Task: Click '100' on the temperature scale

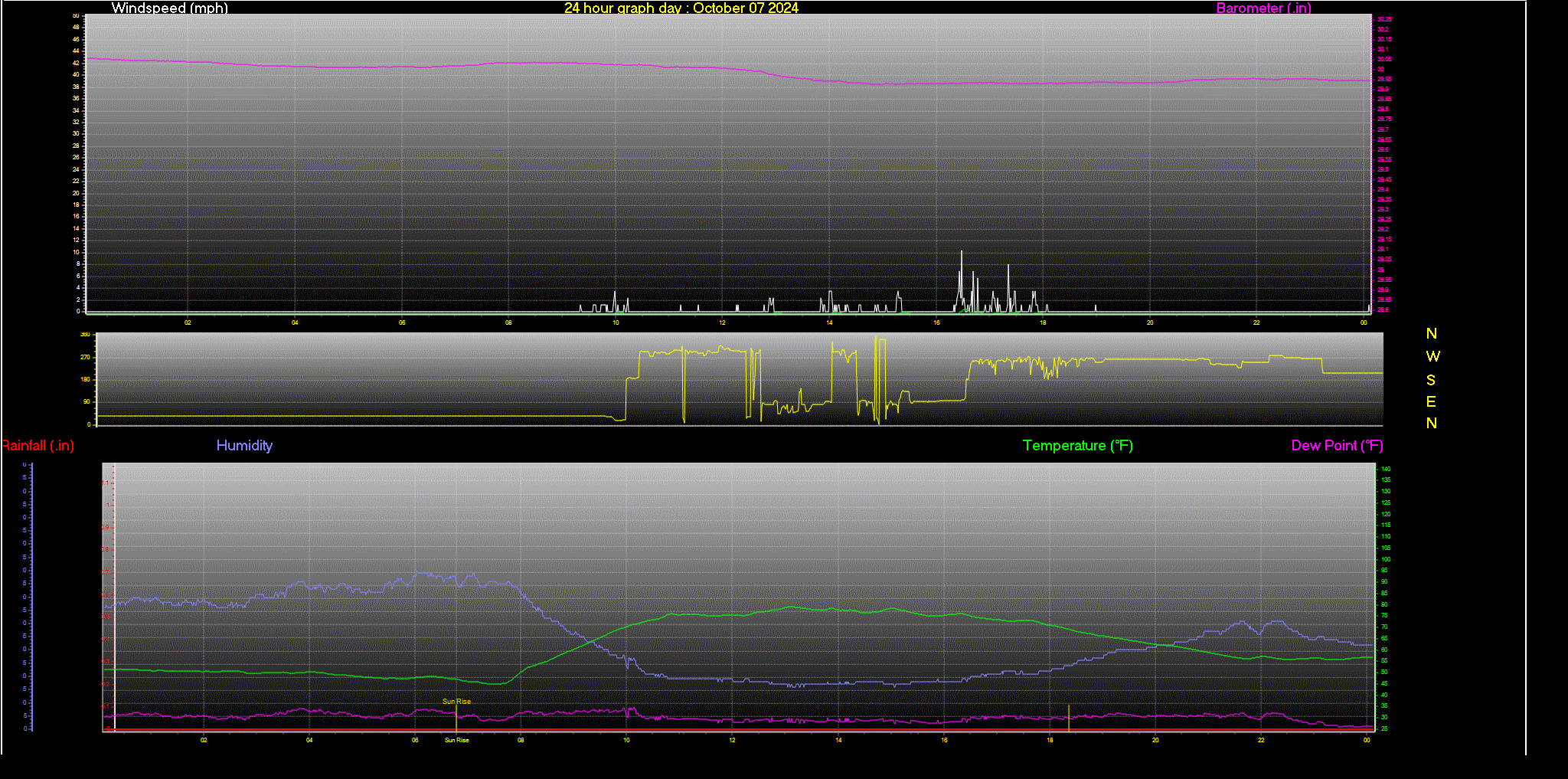Action: pos(1386,559)
